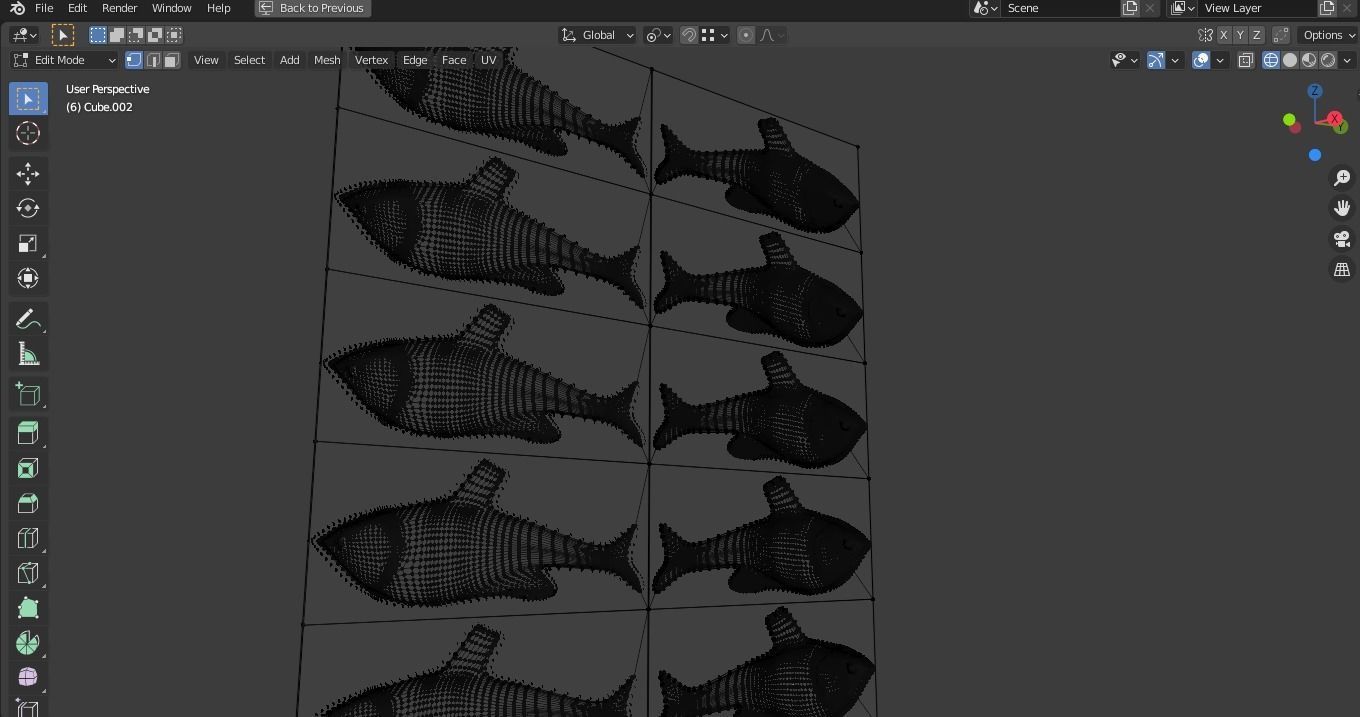
Task: Open the Render menu
Action: click(119, 8)
